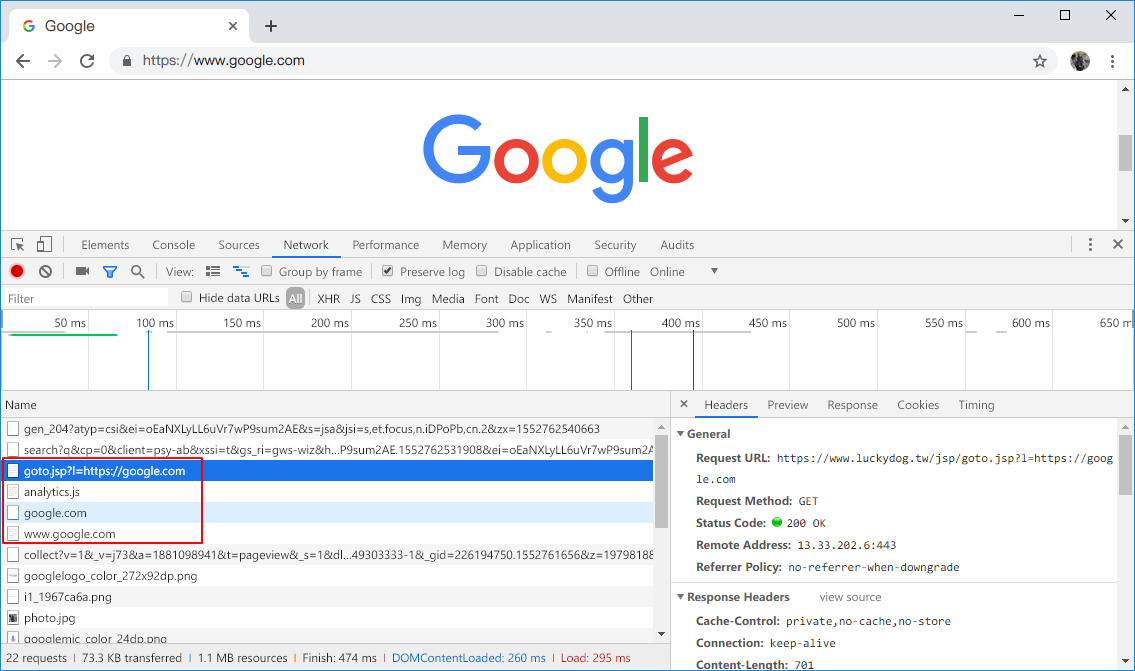Open the Memory tab

[465, 245]
